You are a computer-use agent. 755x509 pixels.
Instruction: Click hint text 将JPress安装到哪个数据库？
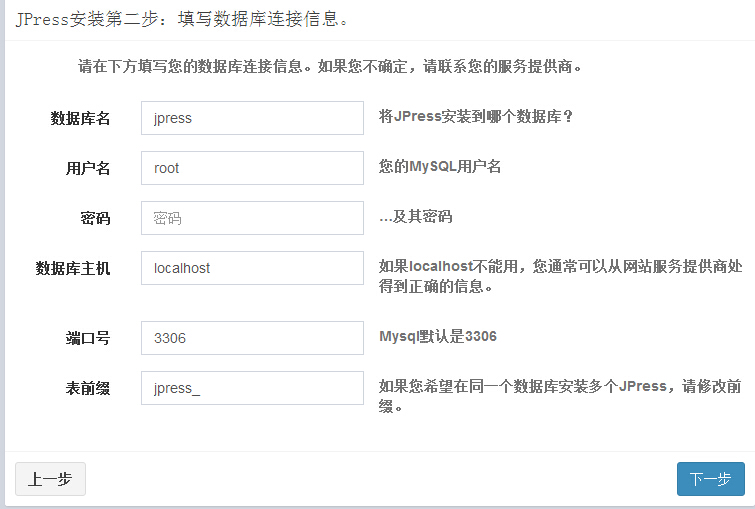(x=476, y=117)
